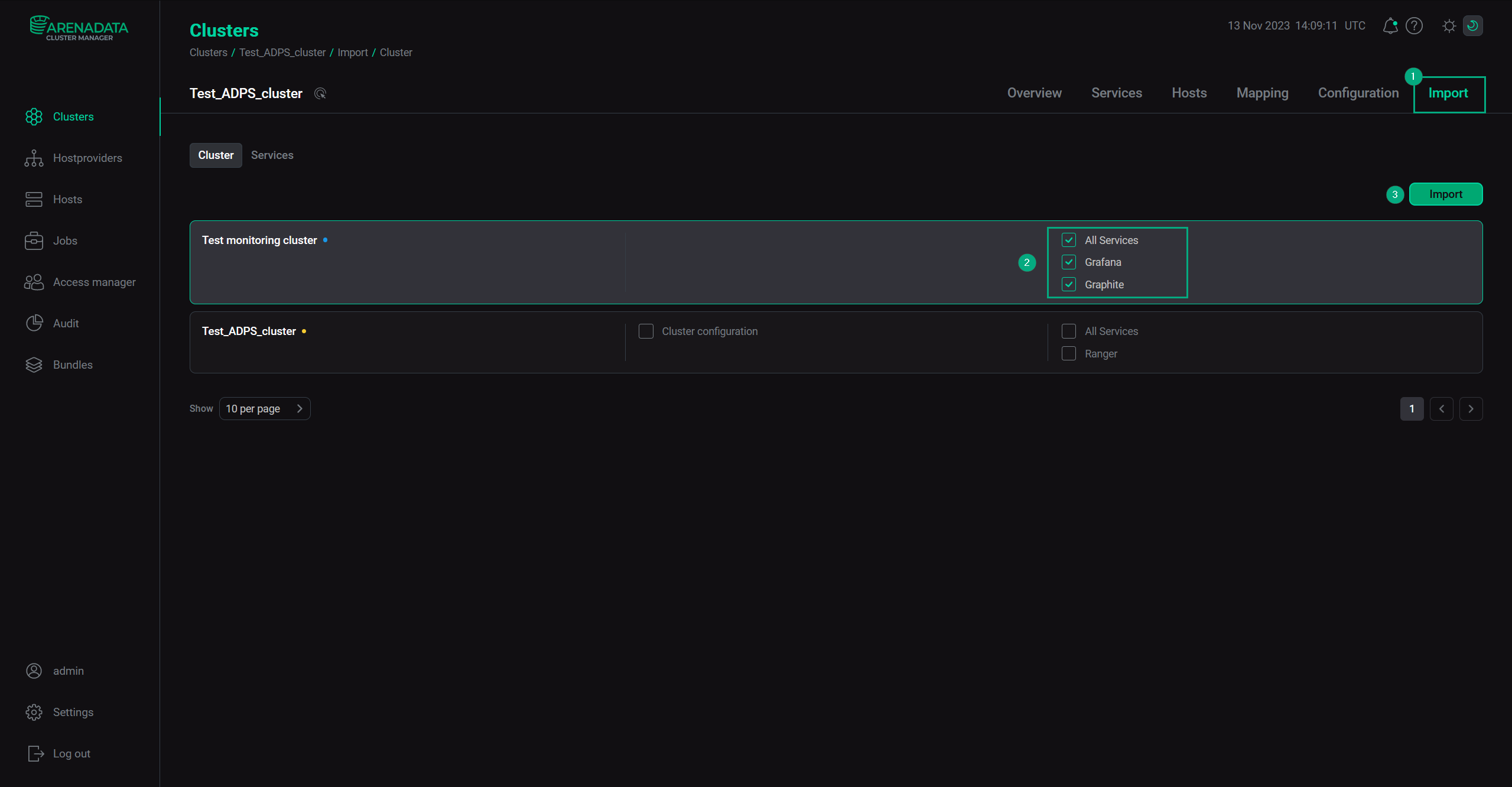
Task: Click the Clusters sidebar label
Action: tap(73, 116)
